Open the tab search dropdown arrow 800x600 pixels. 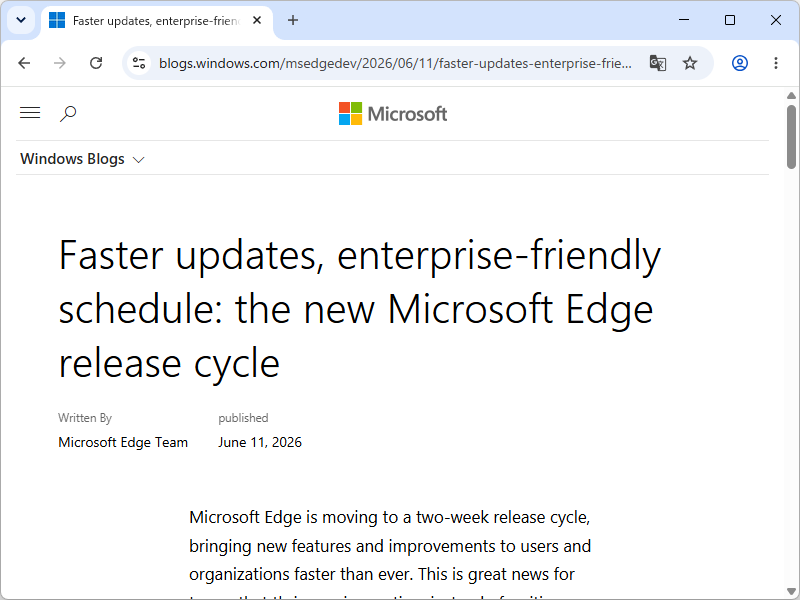tap(21, 20)
